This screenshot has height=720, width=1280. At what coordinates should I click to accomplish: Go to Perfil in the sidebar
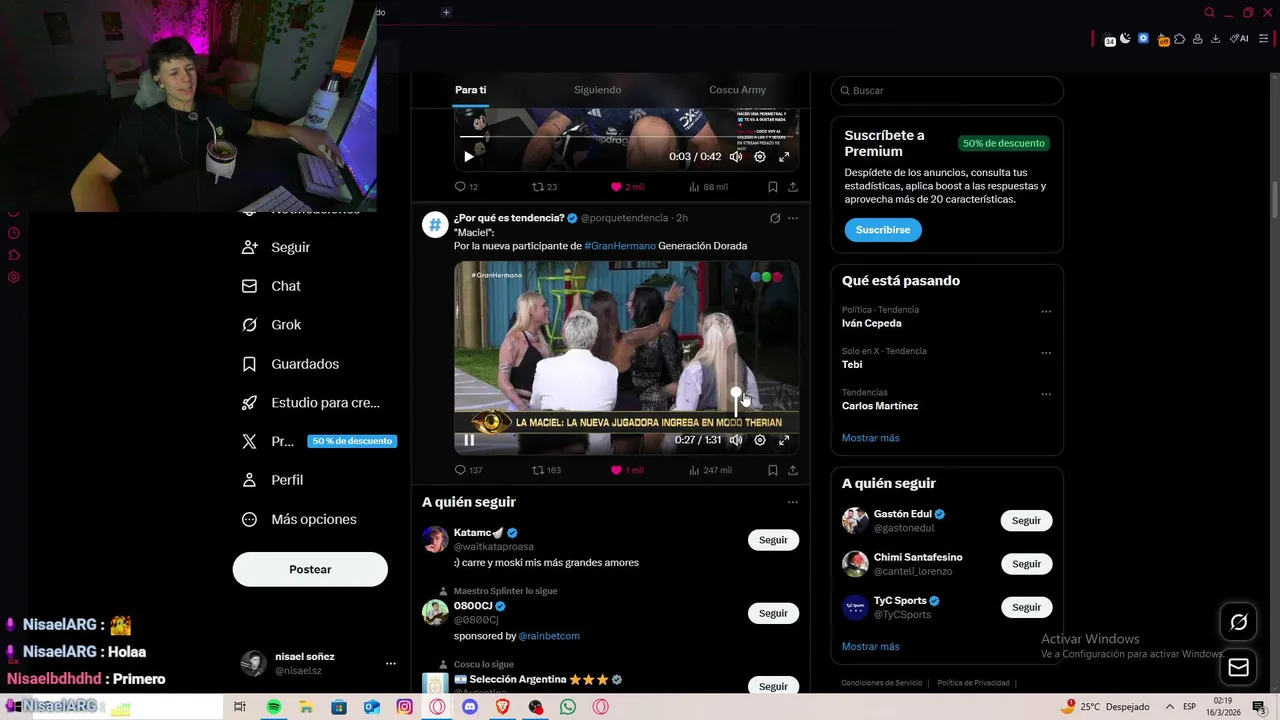[272, 480]
